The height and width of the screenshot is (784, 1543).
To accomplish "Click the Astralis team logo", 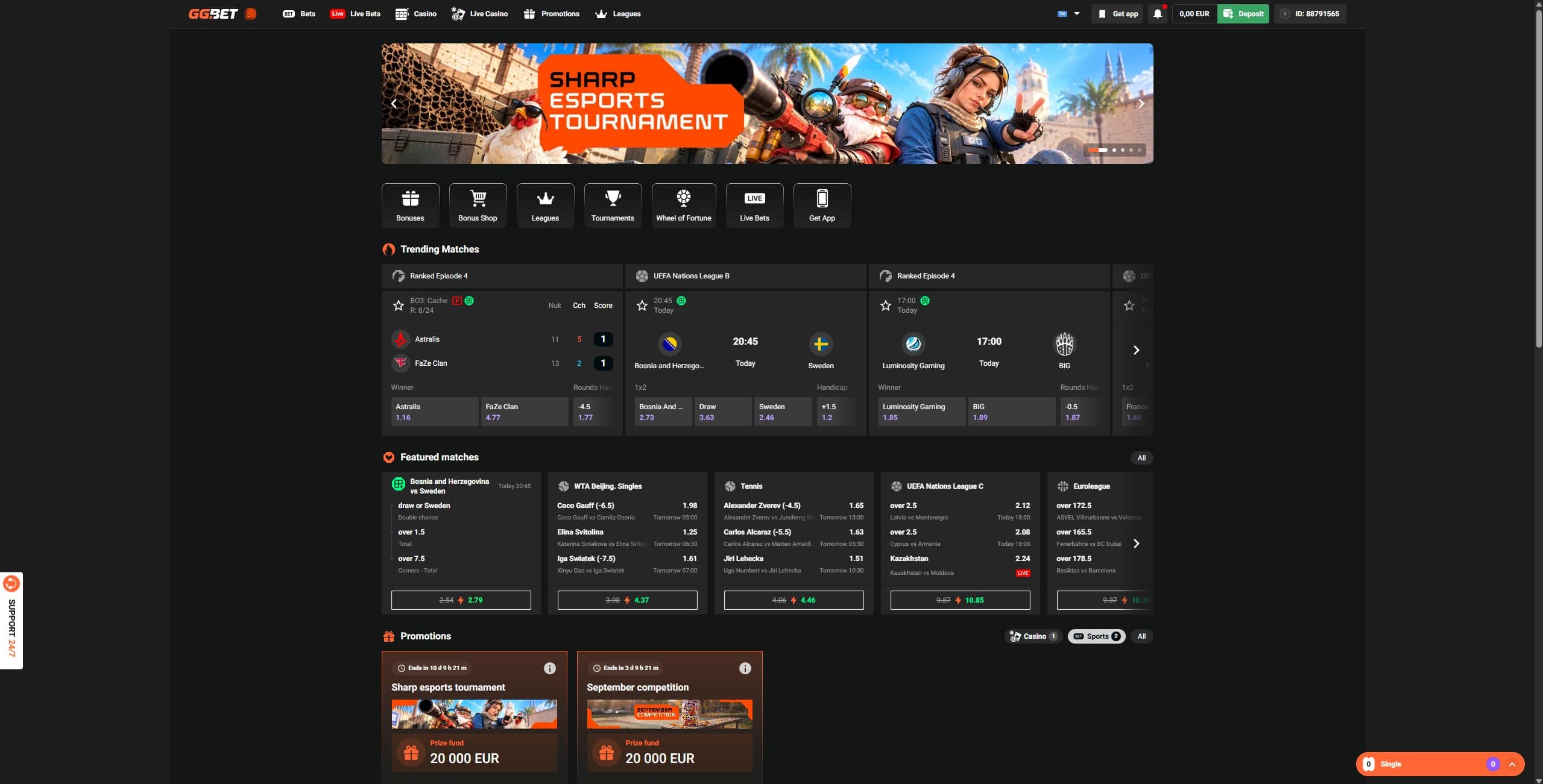I will [x=400, y=339].
